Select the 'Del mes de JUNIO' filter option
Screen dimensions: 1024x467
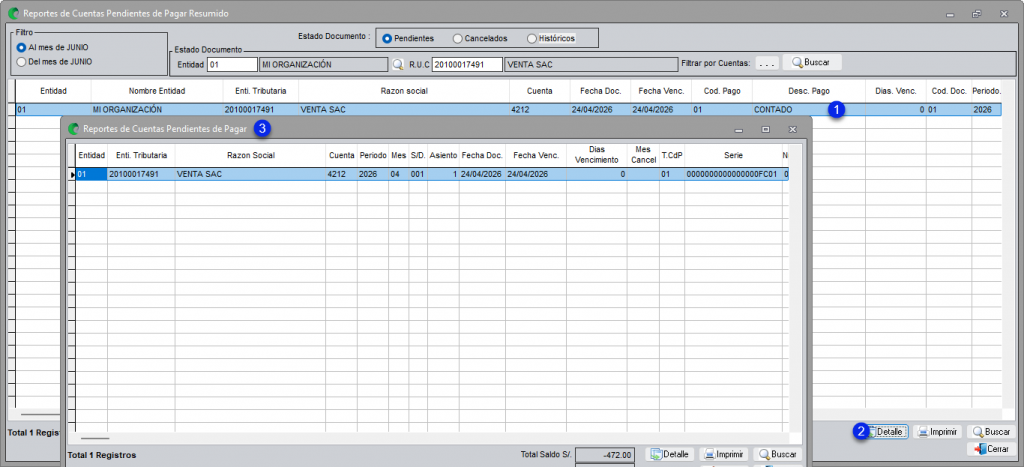[x=54, y=62]
